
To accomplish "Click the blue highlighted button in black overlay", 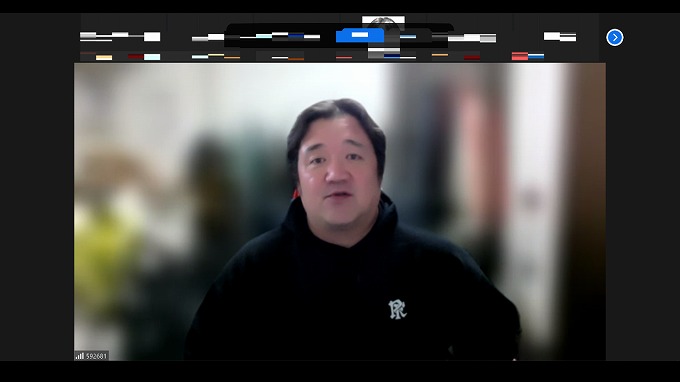I will [360, 36].
